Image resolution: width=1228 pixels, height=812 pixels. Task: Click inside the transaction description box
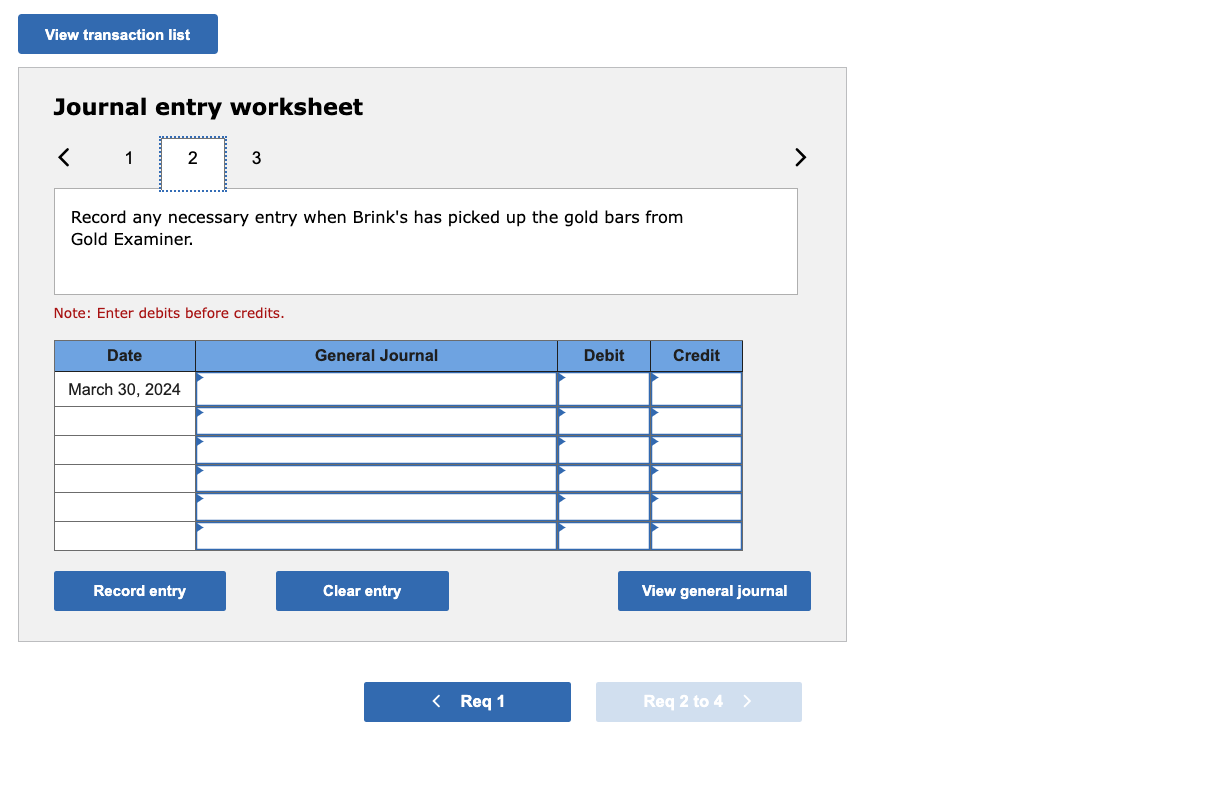click(x=425, y=240)
